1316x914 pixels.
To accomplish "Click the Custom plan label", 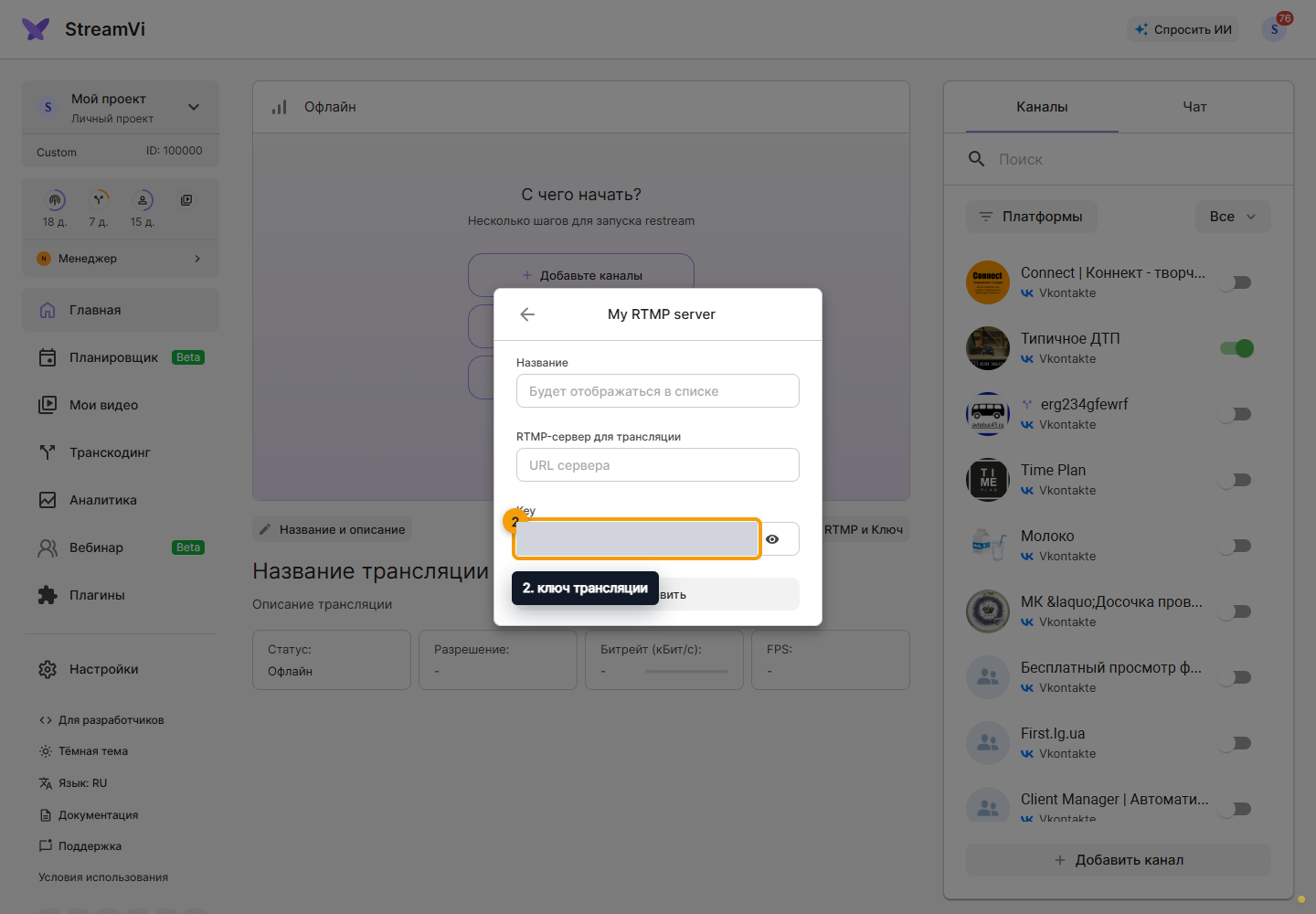I will tap(57, 153).
